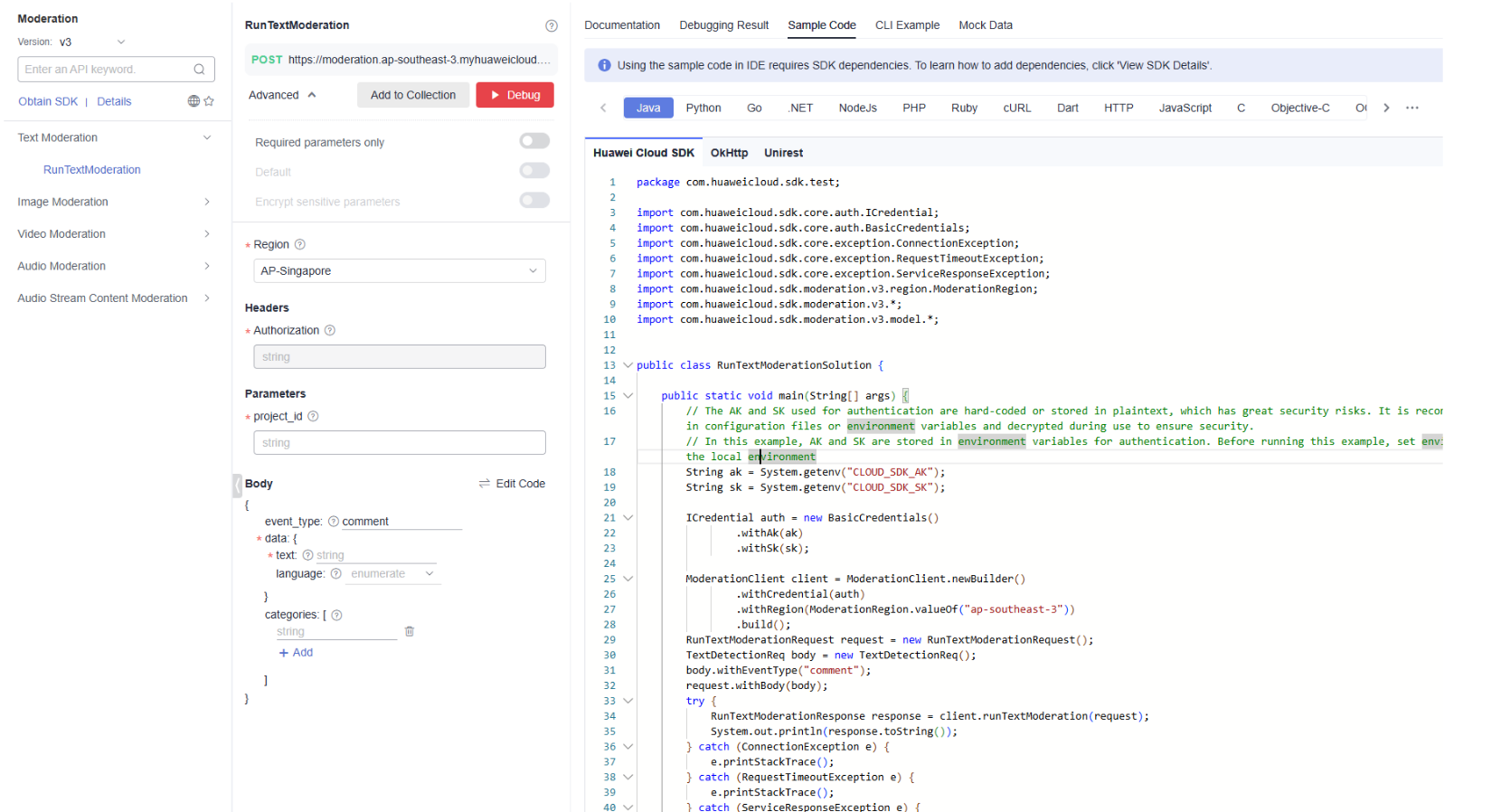
Task: Click the help icon beside language
Action: click(x=335, y=573)
